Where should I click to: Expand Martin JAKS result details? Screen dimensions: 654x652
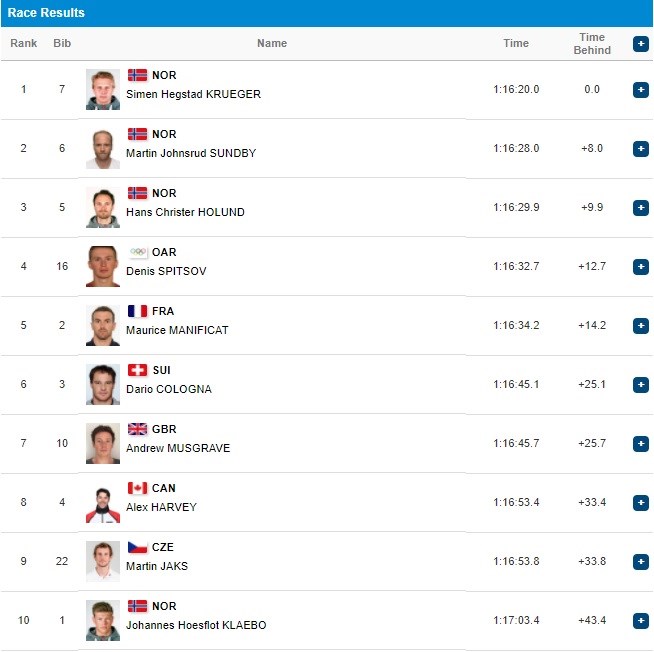pos(640,561)
